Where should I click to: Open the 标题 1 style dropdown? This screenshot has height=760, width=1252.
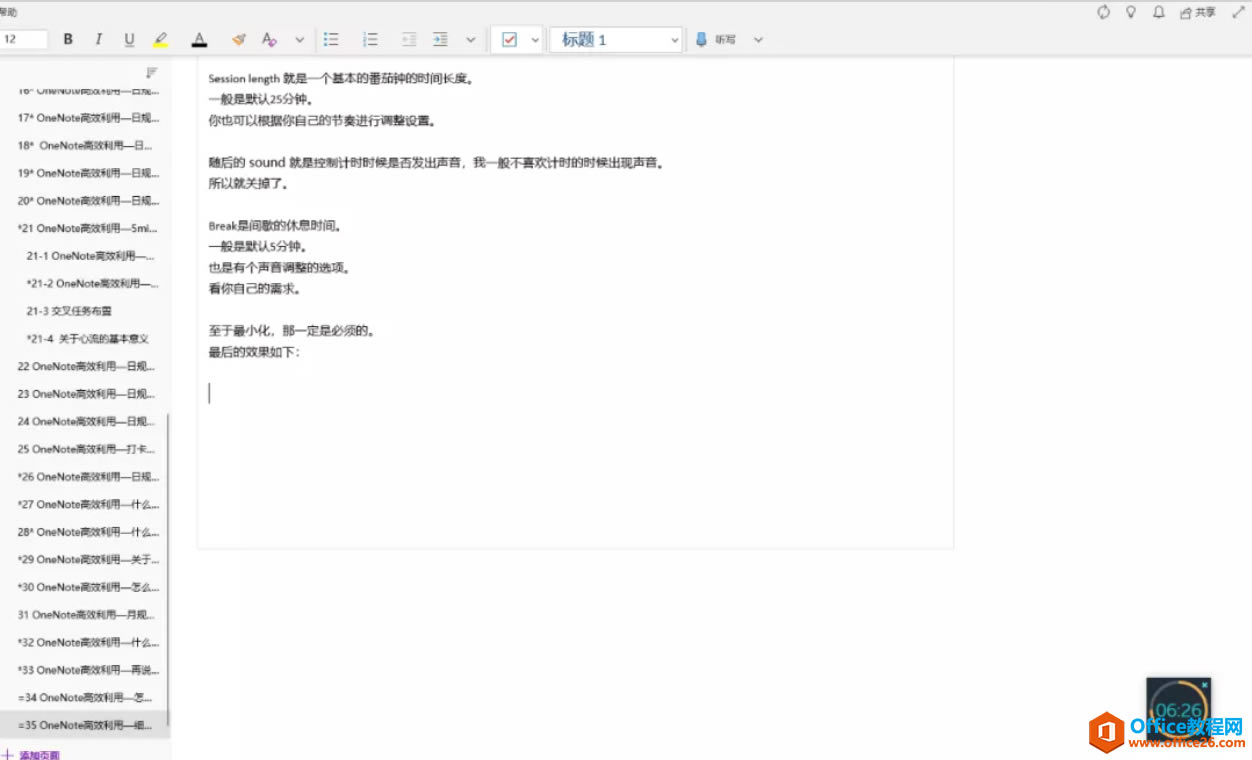tap(616, 39)
